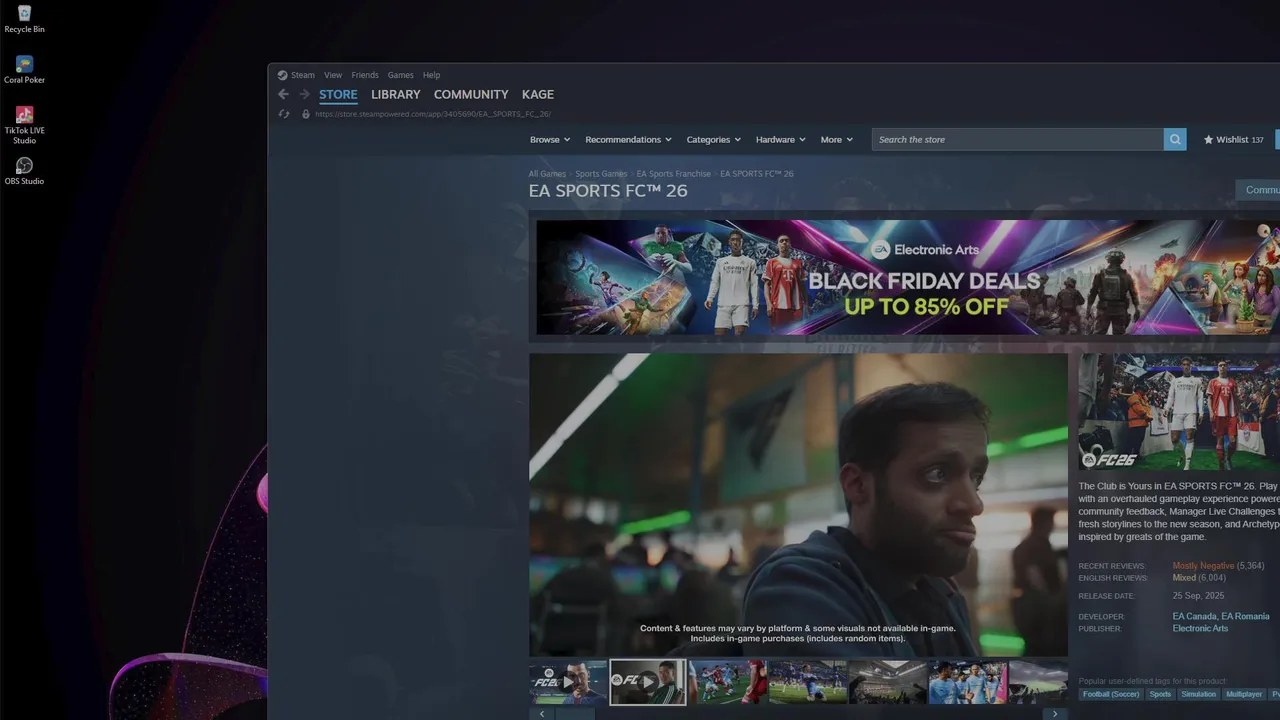Image resolution: width=1280 pixels, height=720 pixels.
Task: Open Electronic Arts publisher link
Action: click(x=1200, y=629)
